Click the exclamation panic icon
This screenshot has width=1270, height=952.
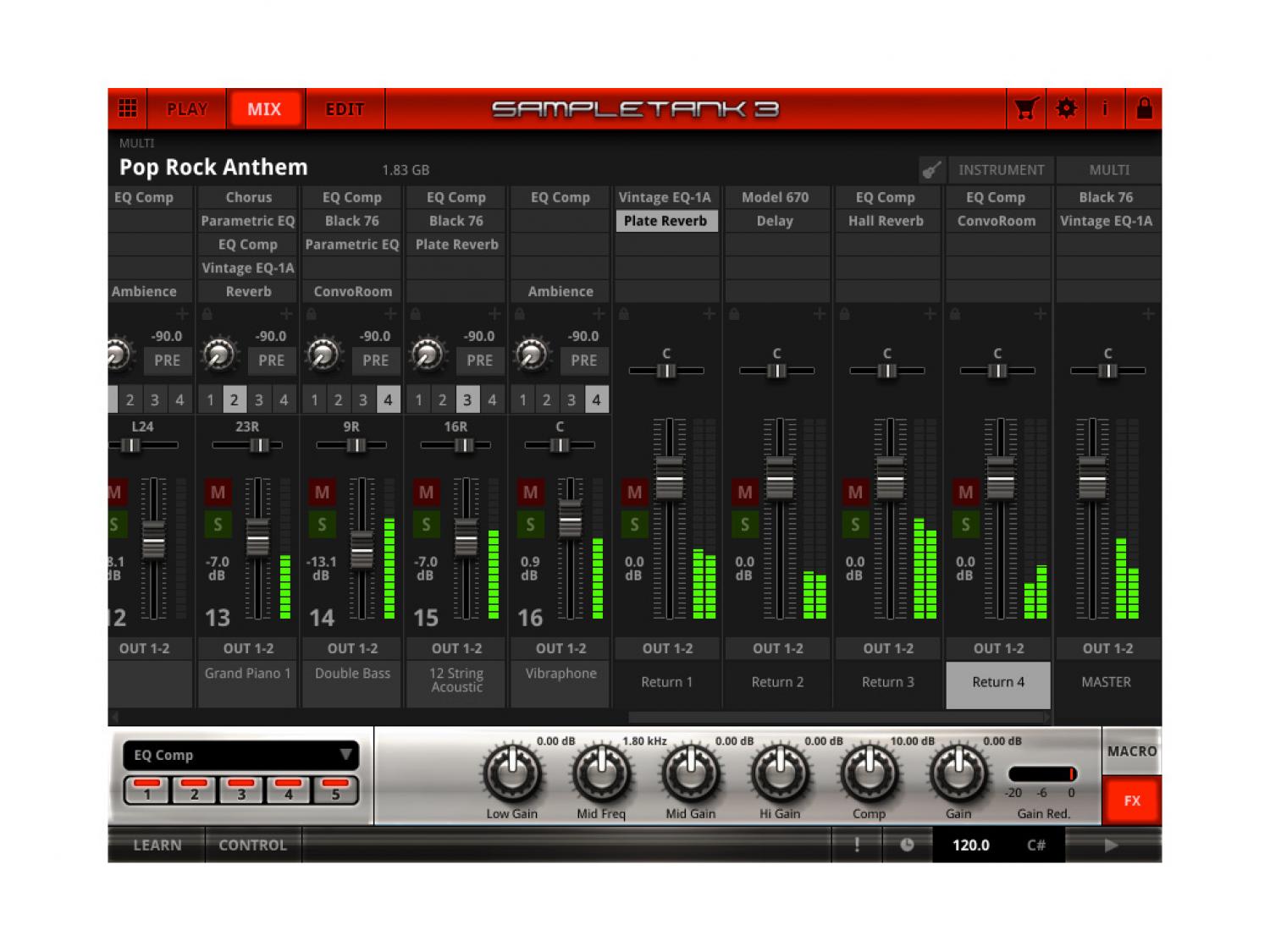point(857,845)
